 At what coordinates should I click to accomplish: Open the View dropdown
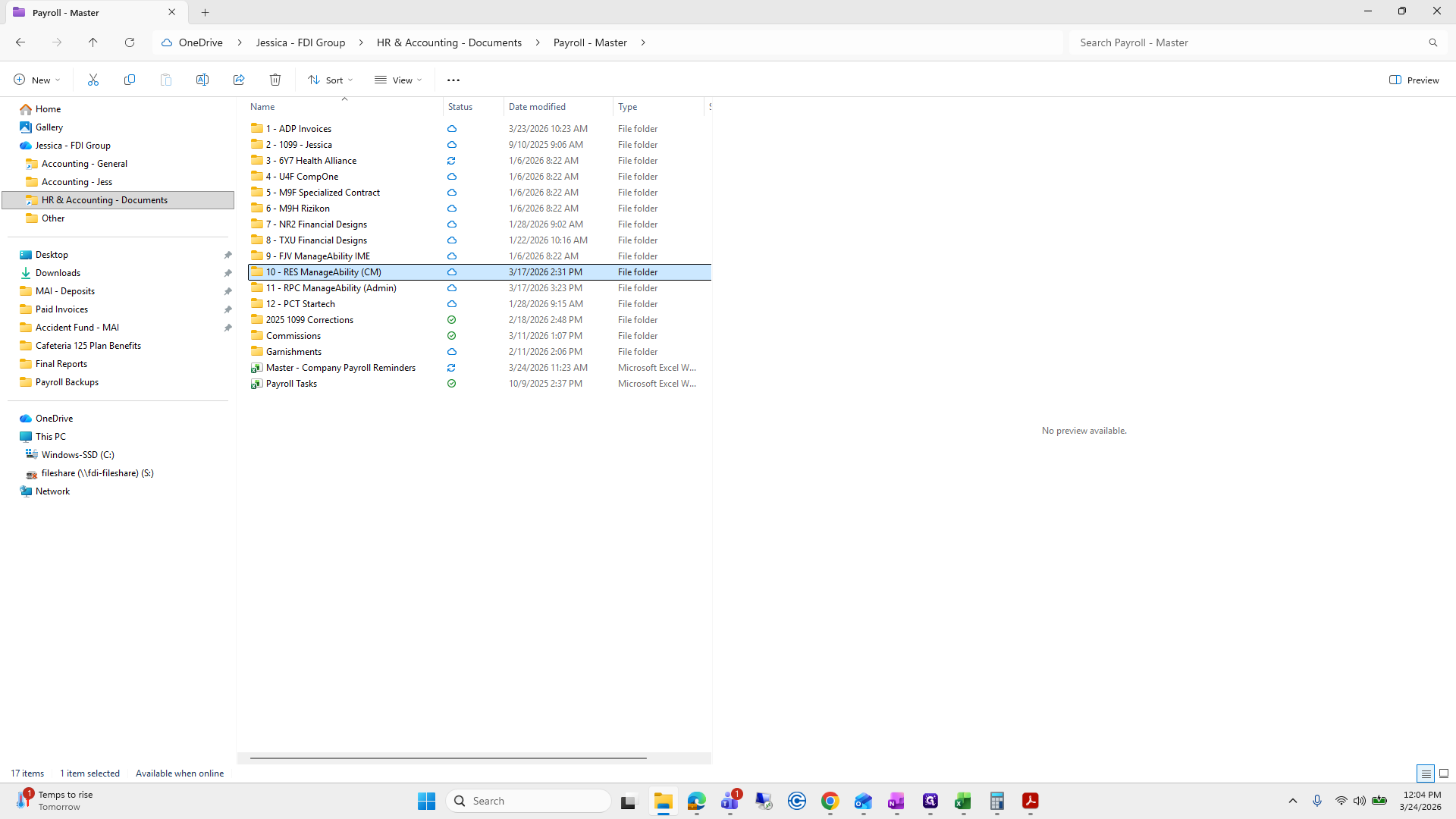pyautogui.click(x=397, y=80)
